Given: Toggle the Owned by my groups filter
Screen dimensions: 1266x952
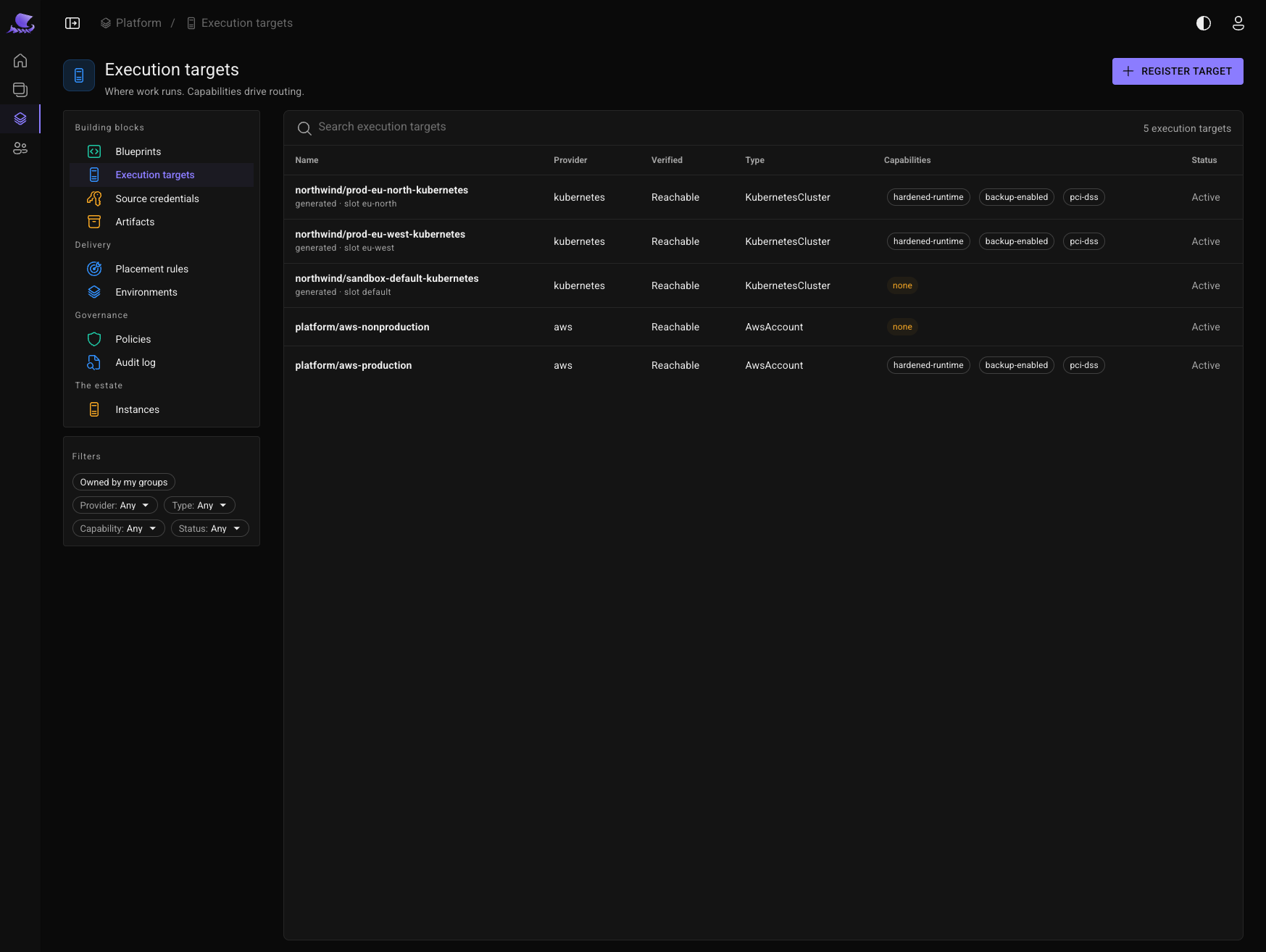Looking at the screenshot, I should [124, 482].
